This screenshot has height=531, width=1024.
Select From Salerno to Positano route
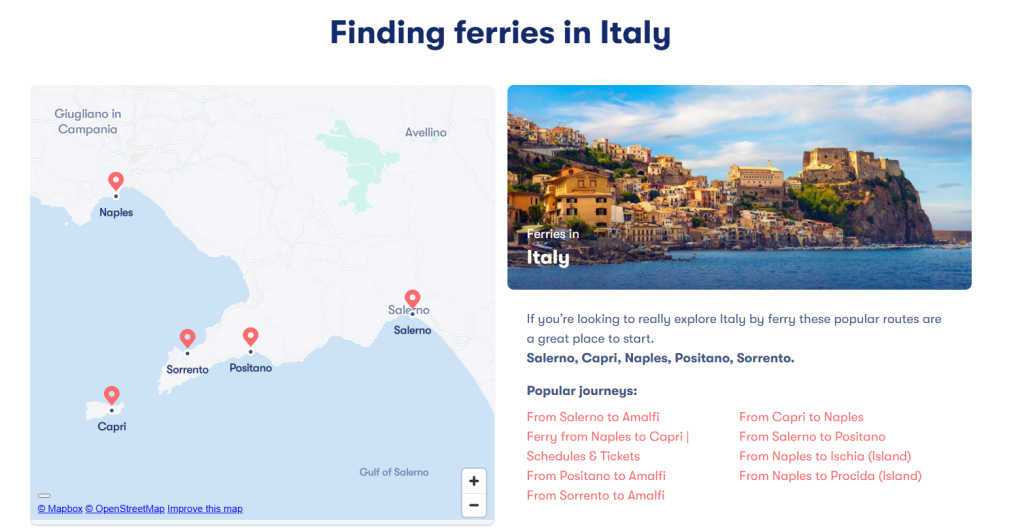coord(812,437)
